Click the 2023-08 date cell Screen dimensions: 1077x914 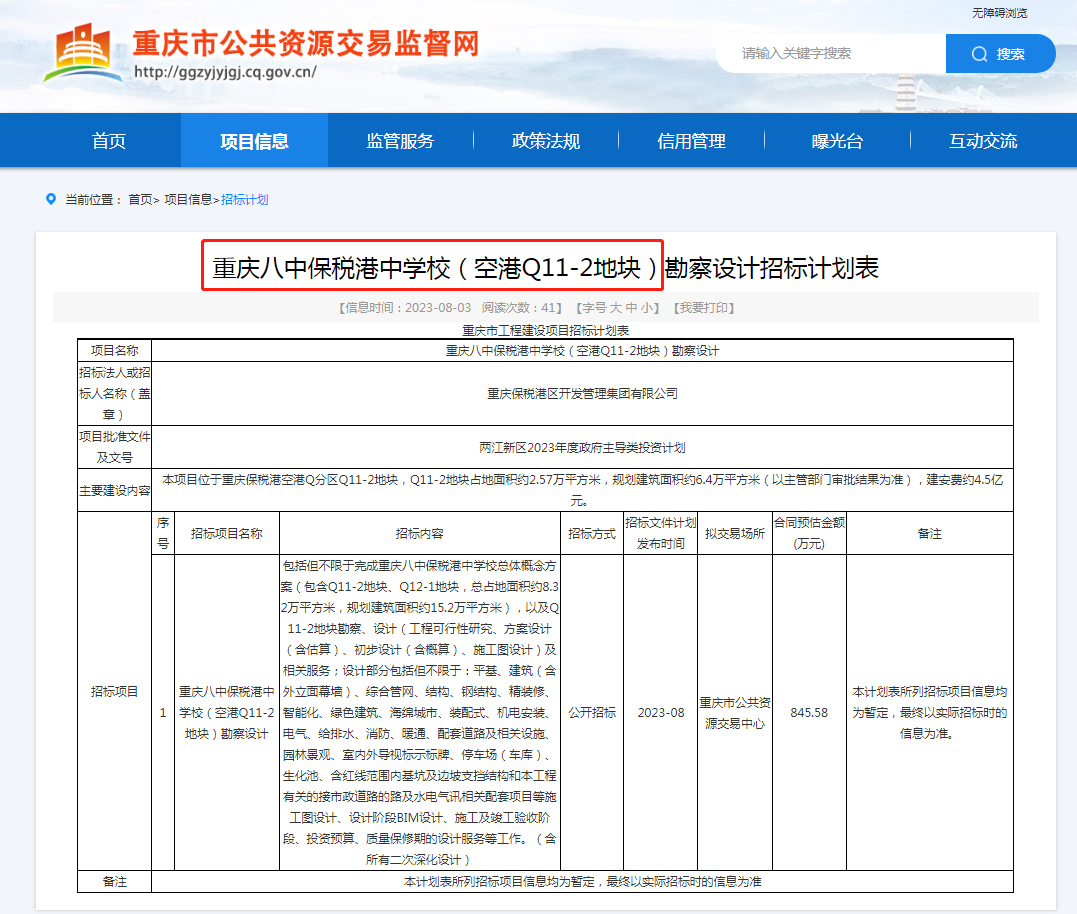point(661,713)
